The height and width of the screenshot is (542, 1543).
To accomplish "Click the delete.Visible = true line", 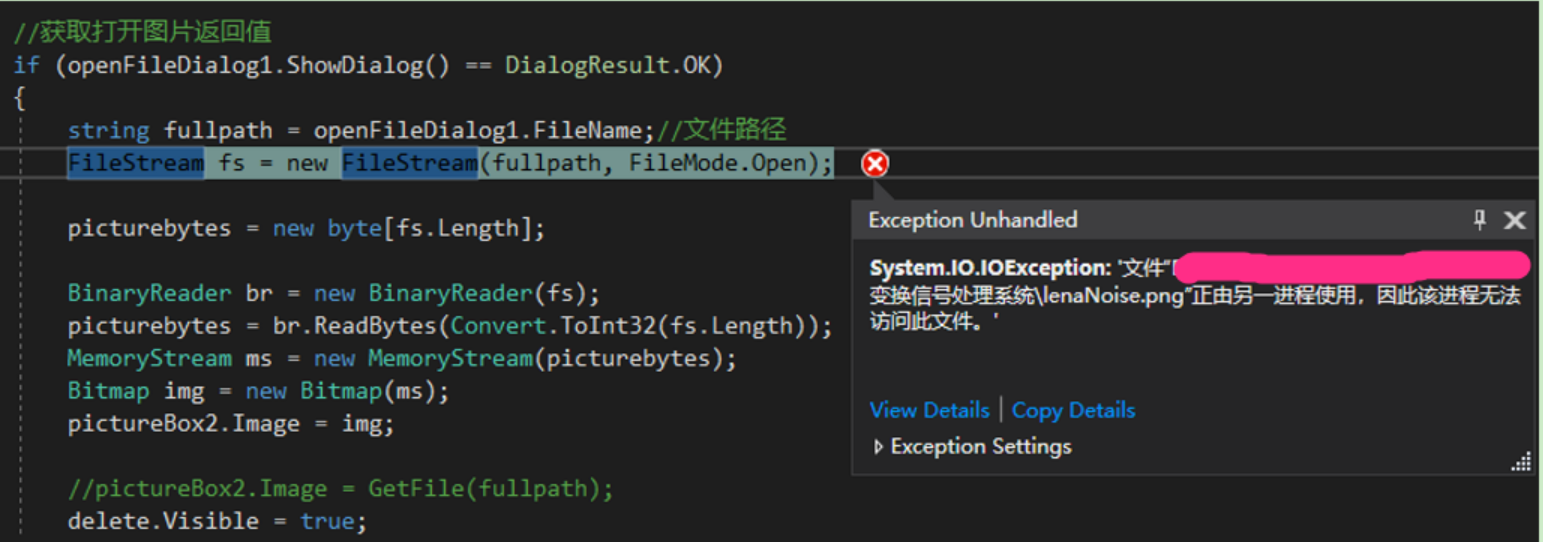I will (217, 521).
